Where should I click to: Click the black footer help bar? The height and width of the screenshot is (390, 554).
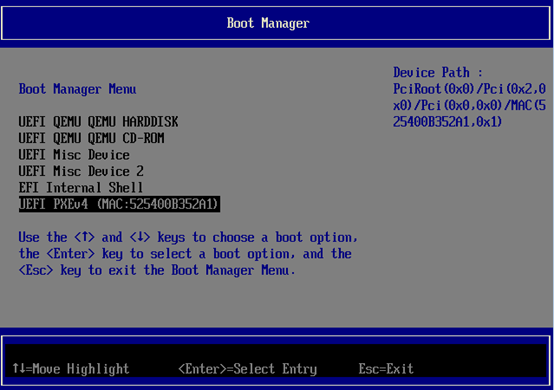pos(276,360)
